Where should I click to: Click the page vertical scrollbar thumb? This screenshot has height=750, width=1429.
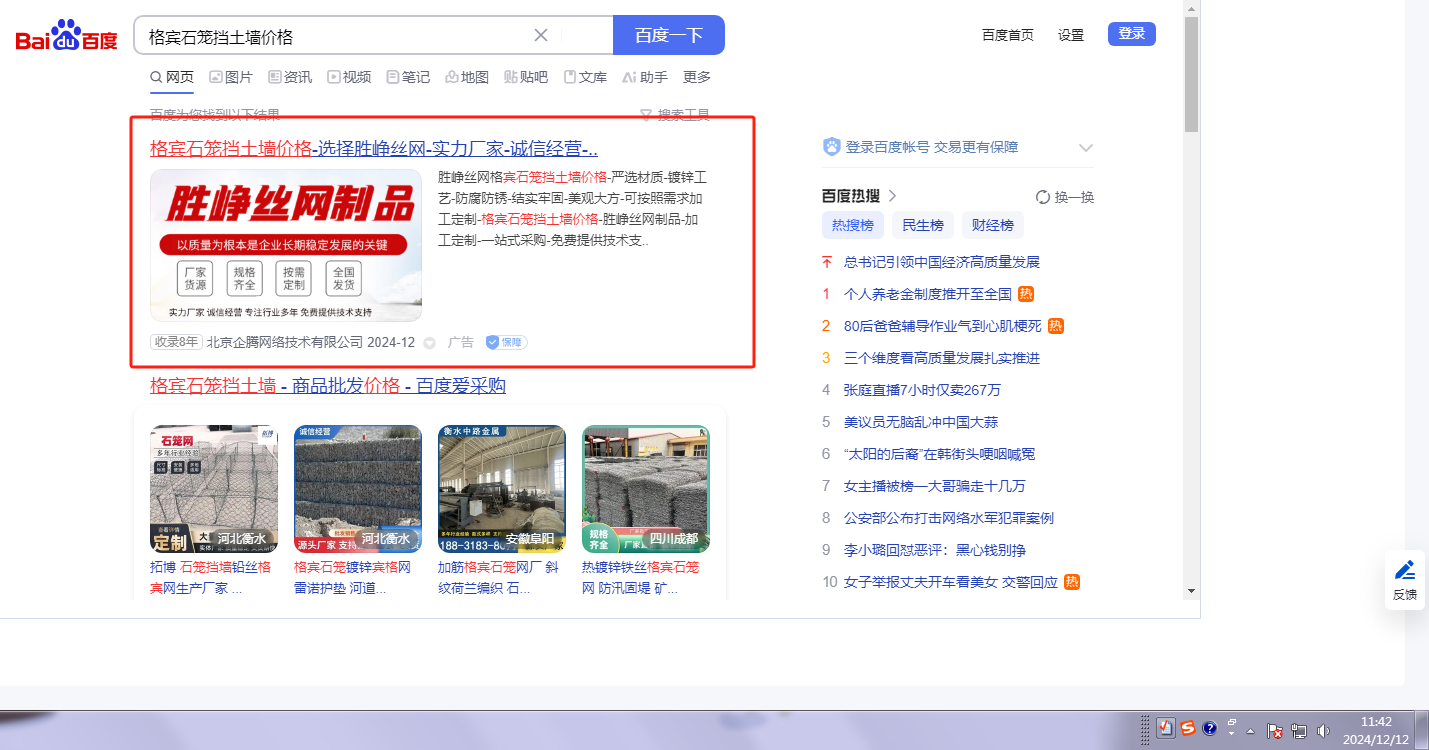1191,72
